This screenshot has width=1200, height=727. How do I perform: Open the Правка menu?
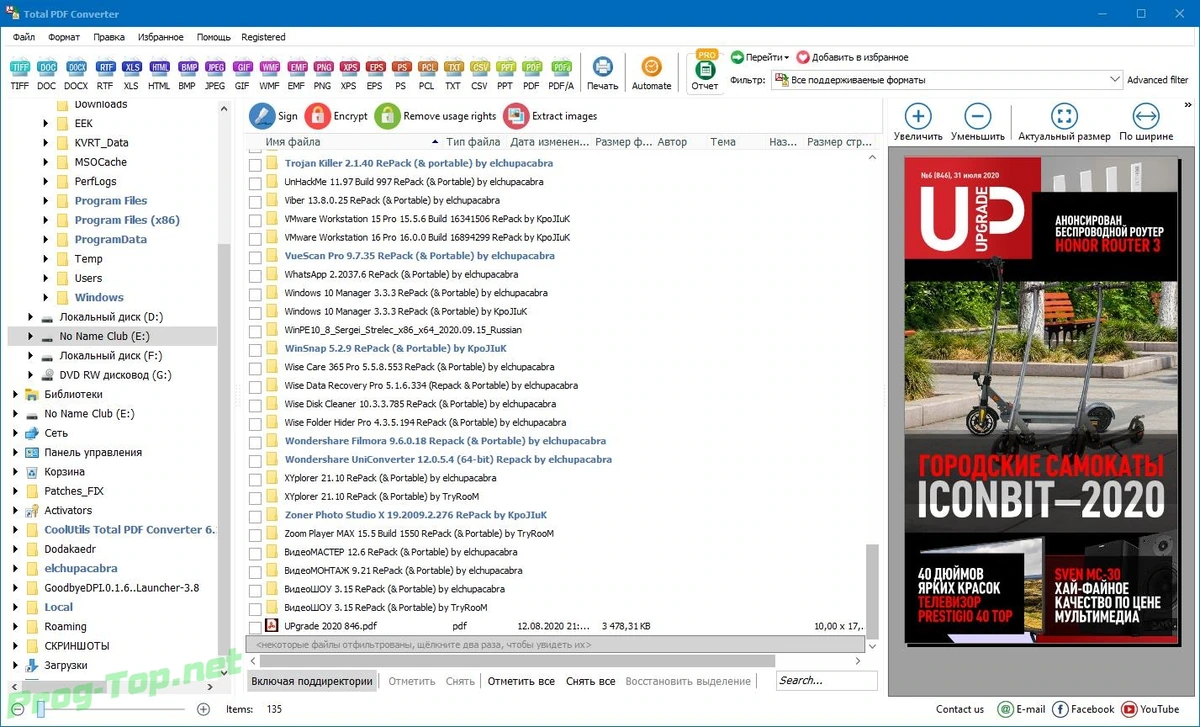coord(109,37)
